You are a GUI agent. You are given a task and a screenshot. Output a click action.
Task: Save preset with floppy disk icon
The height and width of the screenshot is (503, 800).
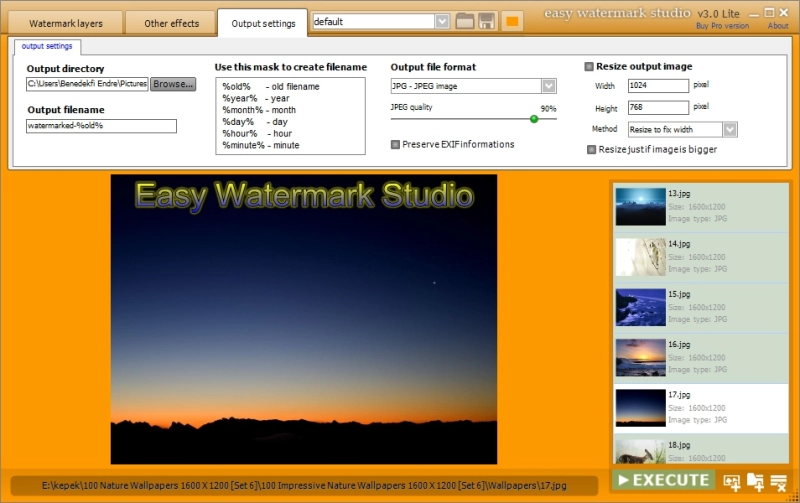point(486,21)
